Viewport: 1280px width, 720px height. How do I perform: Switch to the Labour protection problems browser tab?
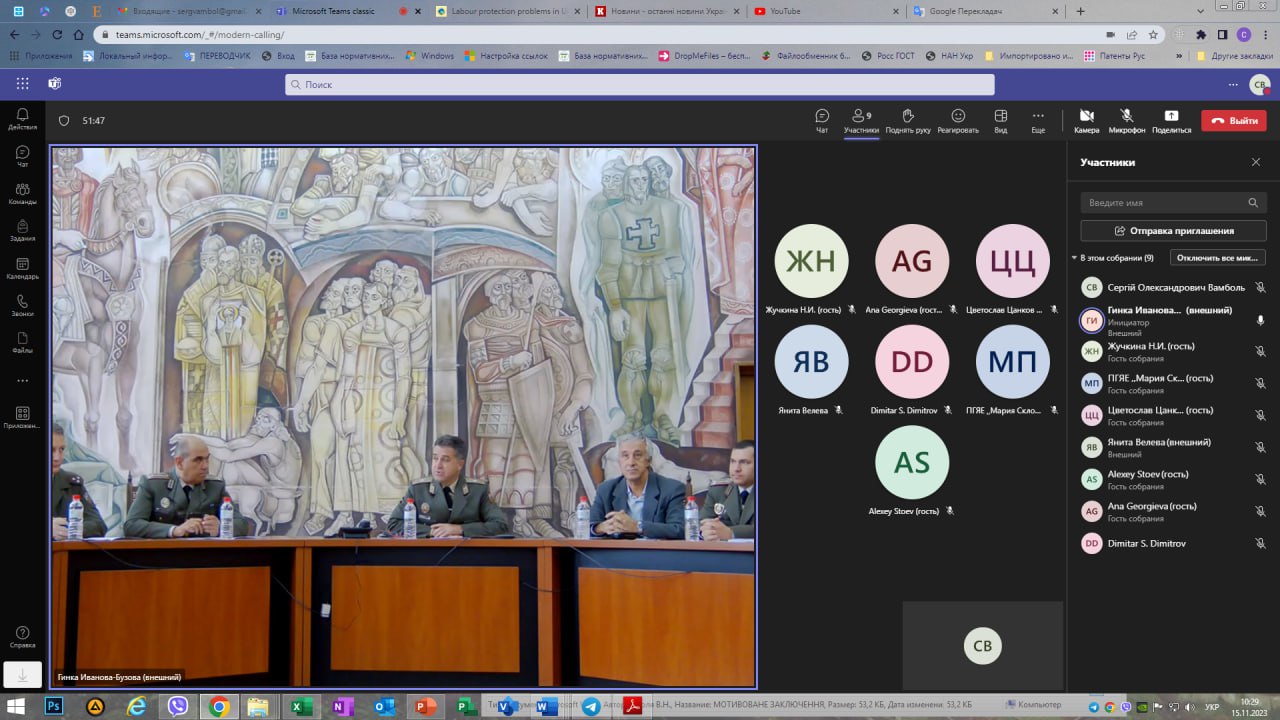coord(509,11)
